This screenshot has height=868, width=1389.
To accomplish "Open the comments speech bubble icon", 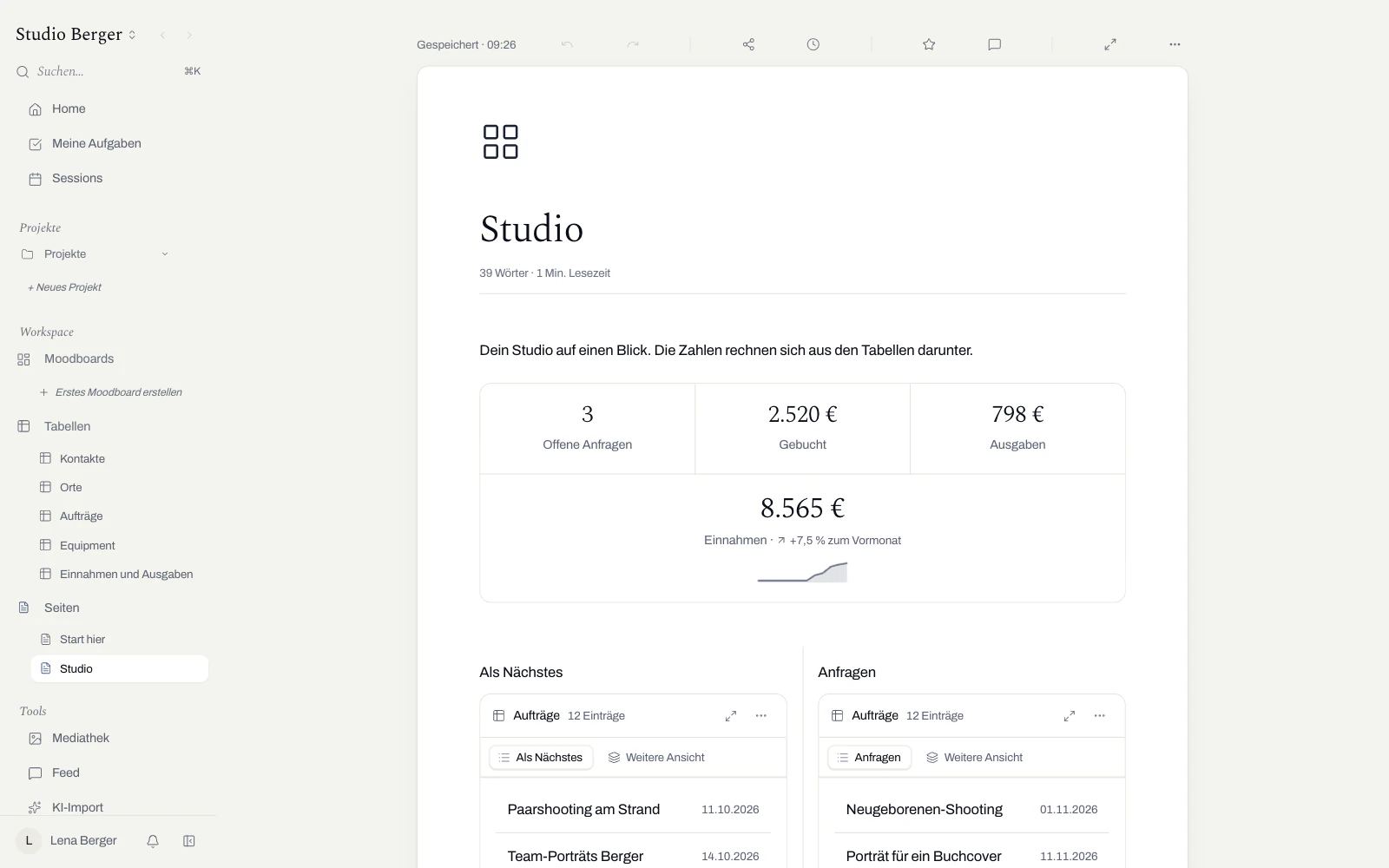I will pos(995,44).
